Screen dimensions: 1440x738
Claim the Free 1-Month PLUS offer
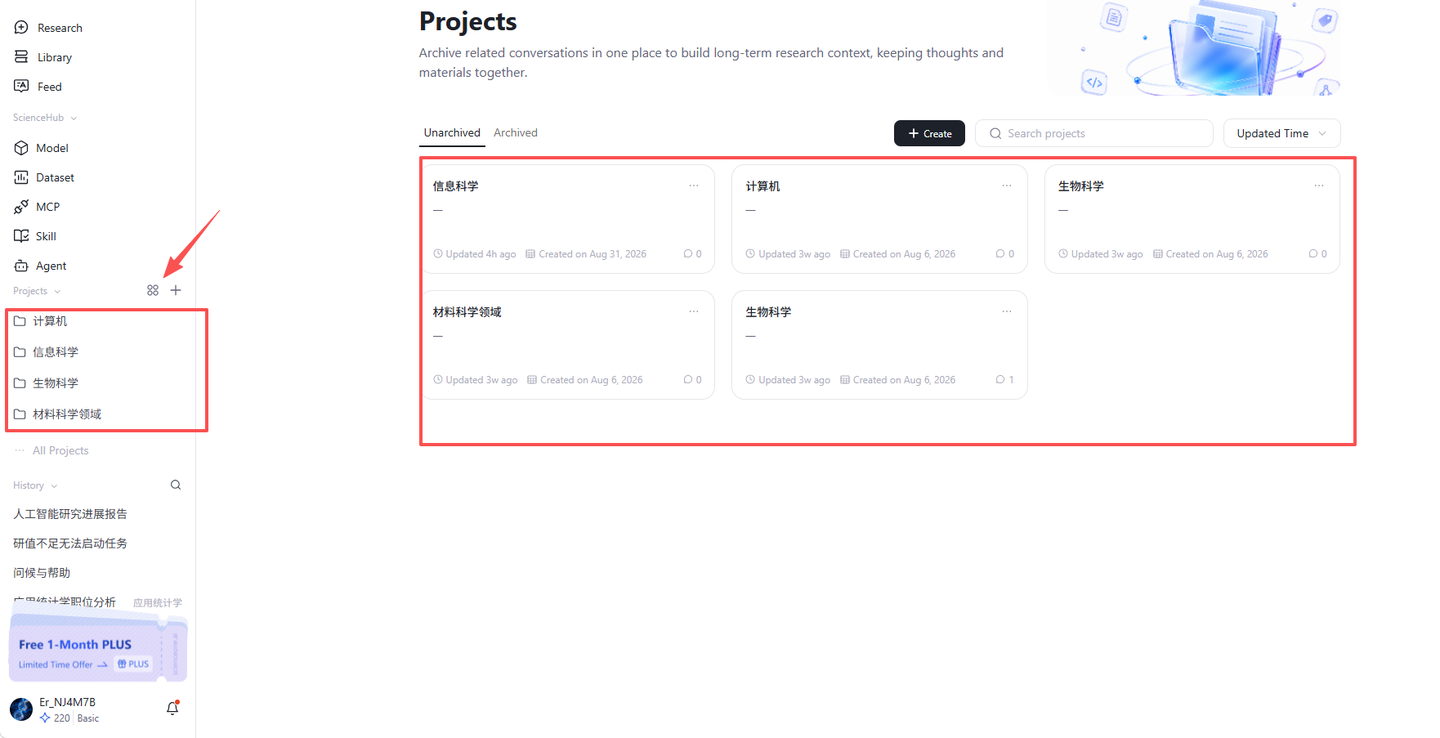point(98,647)
